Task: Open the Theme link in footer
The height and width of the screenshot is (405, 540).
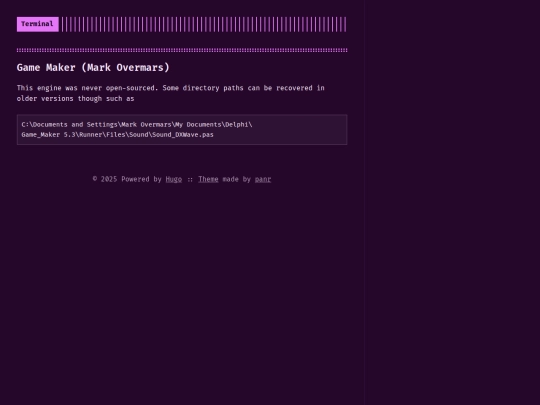Action: (x=208, y=179)
